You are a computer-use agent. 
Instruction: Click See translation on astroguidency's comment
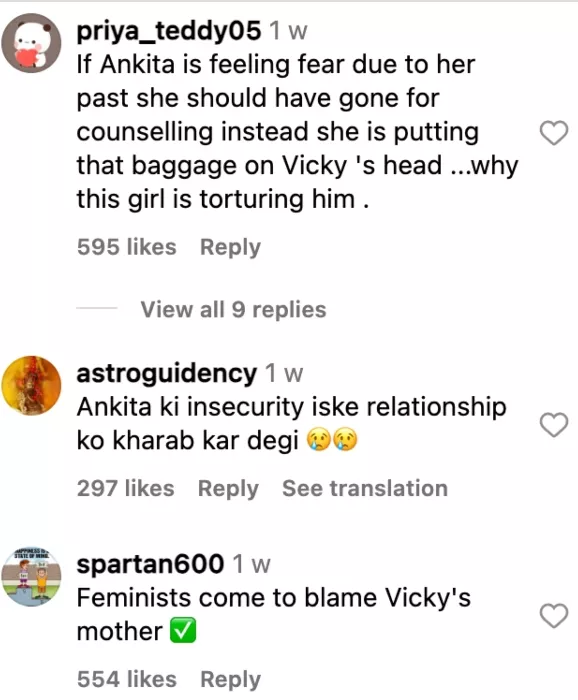pyautogui.click(x=365, y=488)
